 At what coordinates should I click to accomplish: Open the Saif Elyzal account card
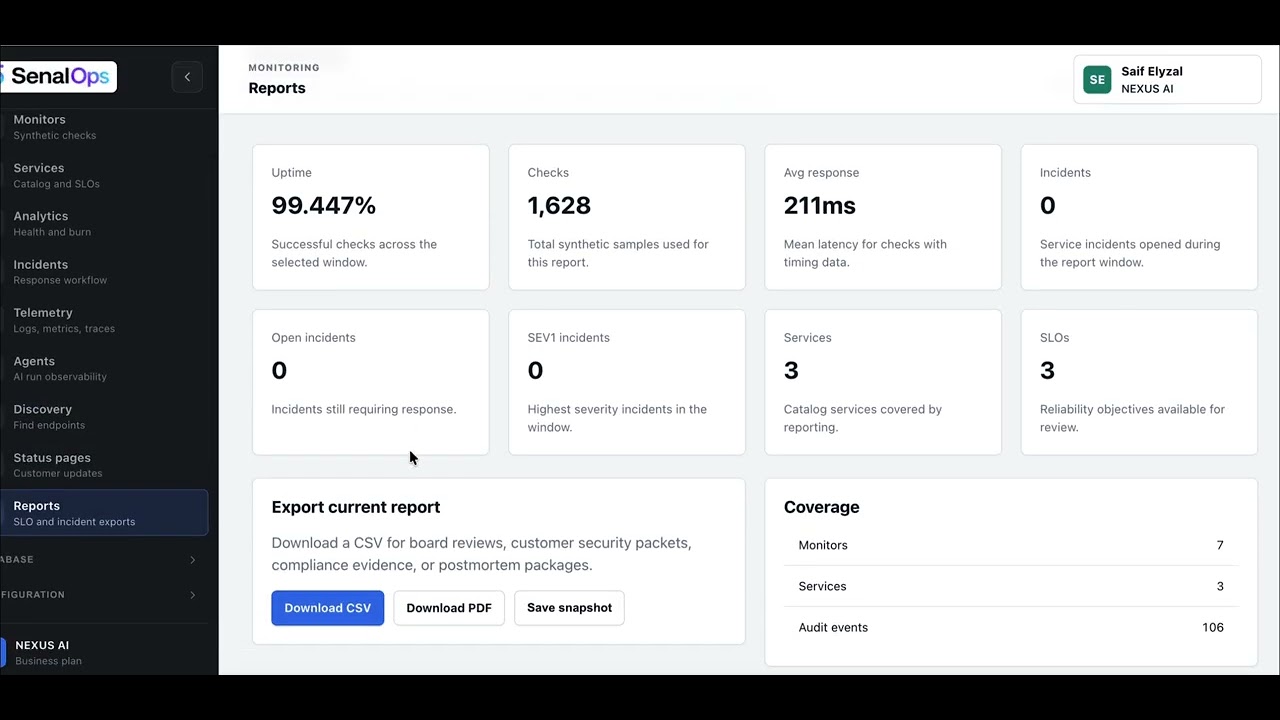coord(1167,80)
